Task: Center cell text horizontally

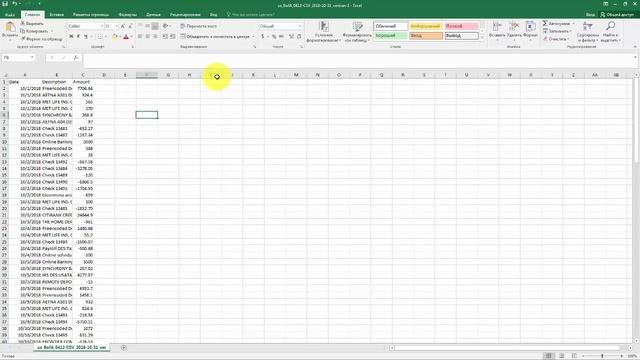Action: [147, 37]
